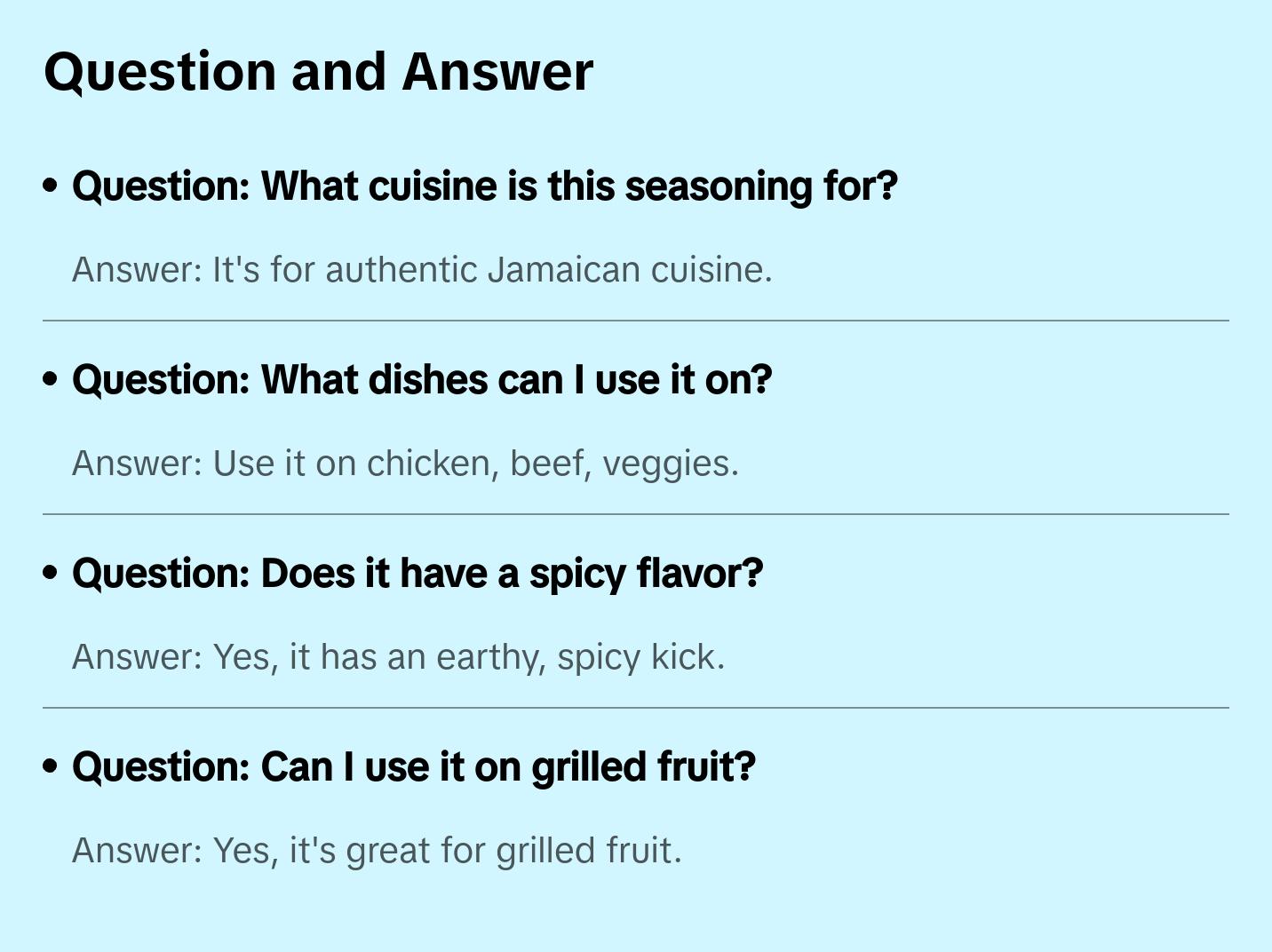Click the bullet beside the spicy flavor question
The image size is (1272, 952).
(51, 574)
